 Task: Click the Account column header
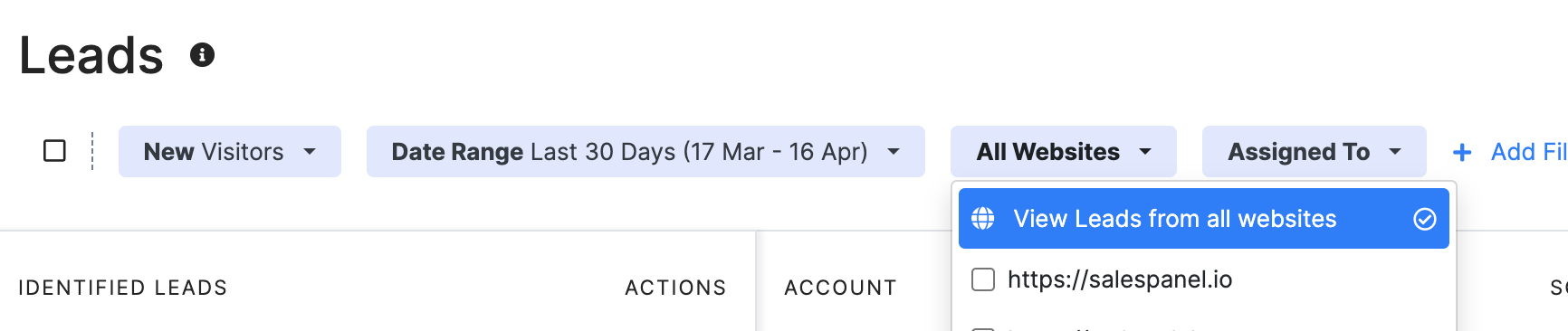point(840,288)
